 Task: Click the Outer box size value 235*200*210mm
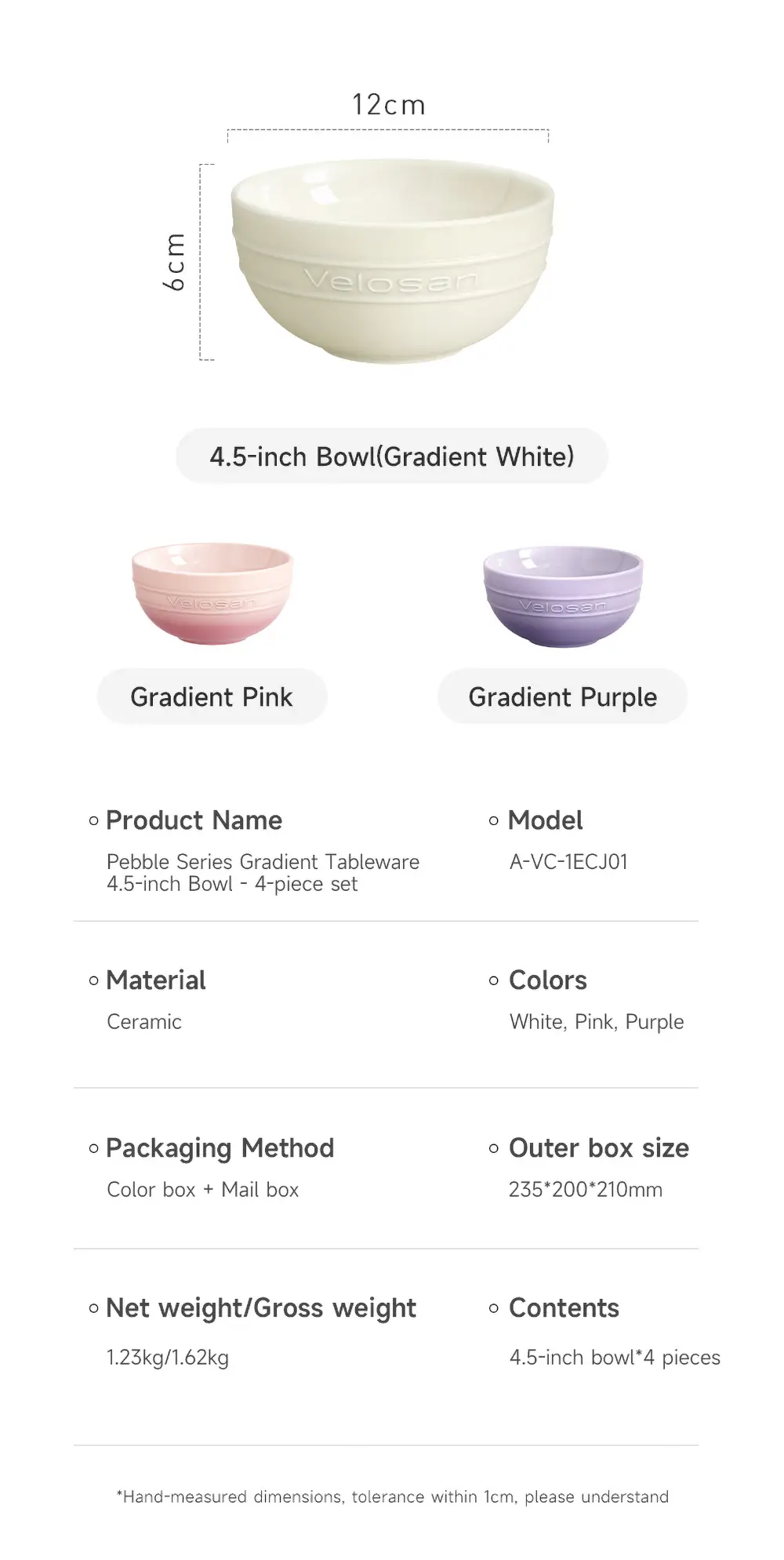586,1190
